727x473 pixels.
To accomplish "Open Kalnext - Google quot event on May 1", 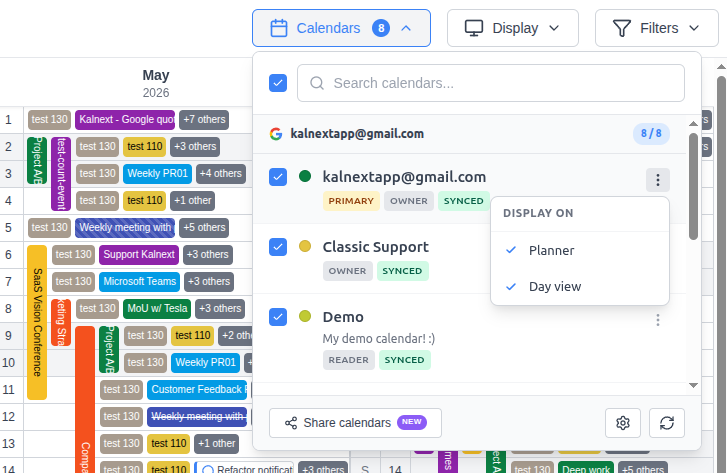I will click(125, 120).
